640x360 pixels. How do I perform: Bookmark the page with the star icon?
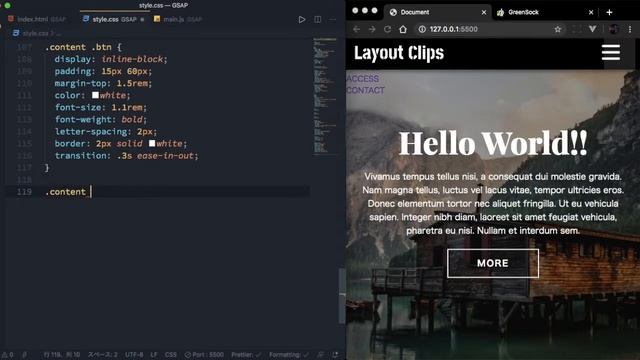coord(558,29)
